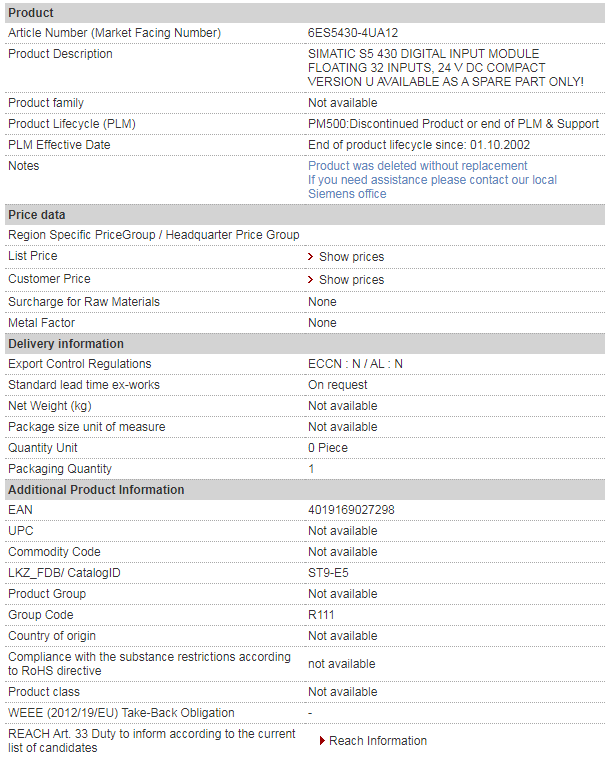
Task: Click the red arrow beside List Price
Action: tap(310, 257)
